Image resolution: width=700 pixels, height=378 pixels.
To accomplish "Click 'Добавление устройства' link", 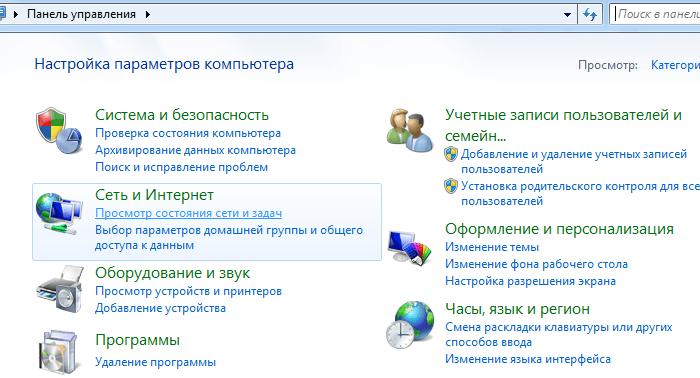I will click(x=160, y=308).
